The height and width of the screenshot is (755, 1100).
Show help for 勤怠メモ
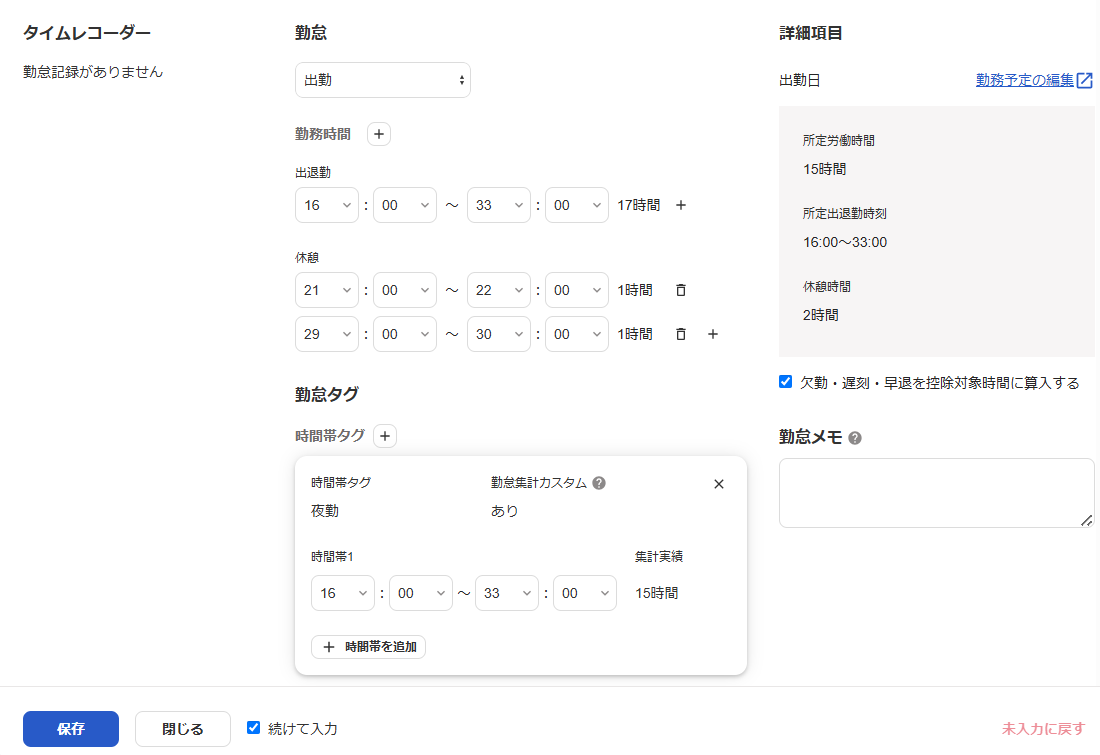point(854,438)
